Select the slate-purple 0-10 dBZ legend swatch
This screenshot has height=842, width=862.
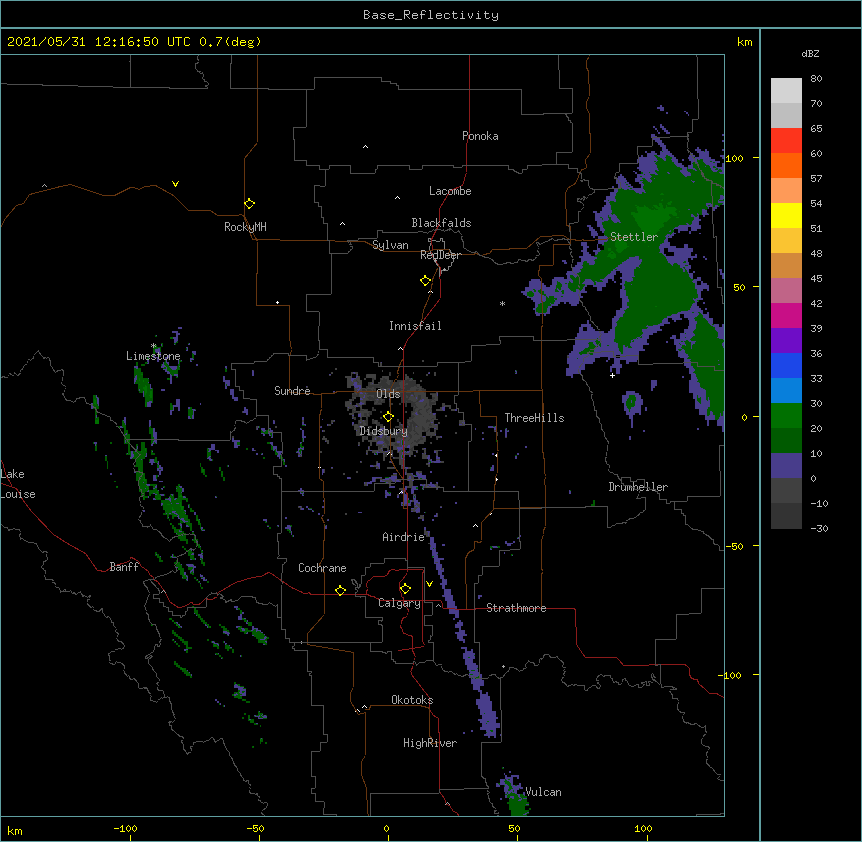pos(786,466)
